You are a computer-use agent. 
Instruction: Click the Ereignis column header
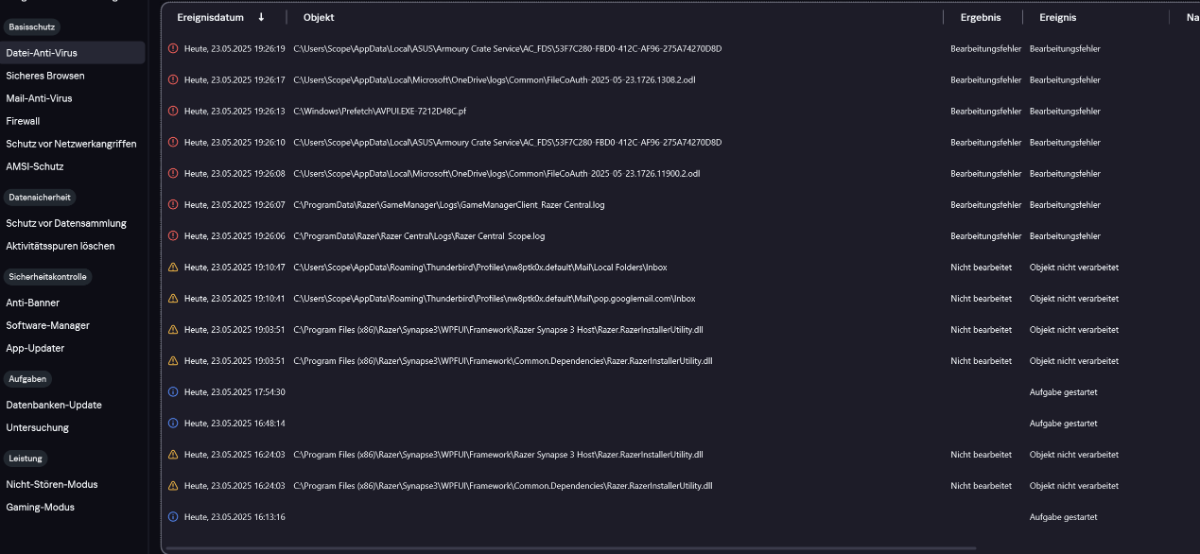point(1058,17)
